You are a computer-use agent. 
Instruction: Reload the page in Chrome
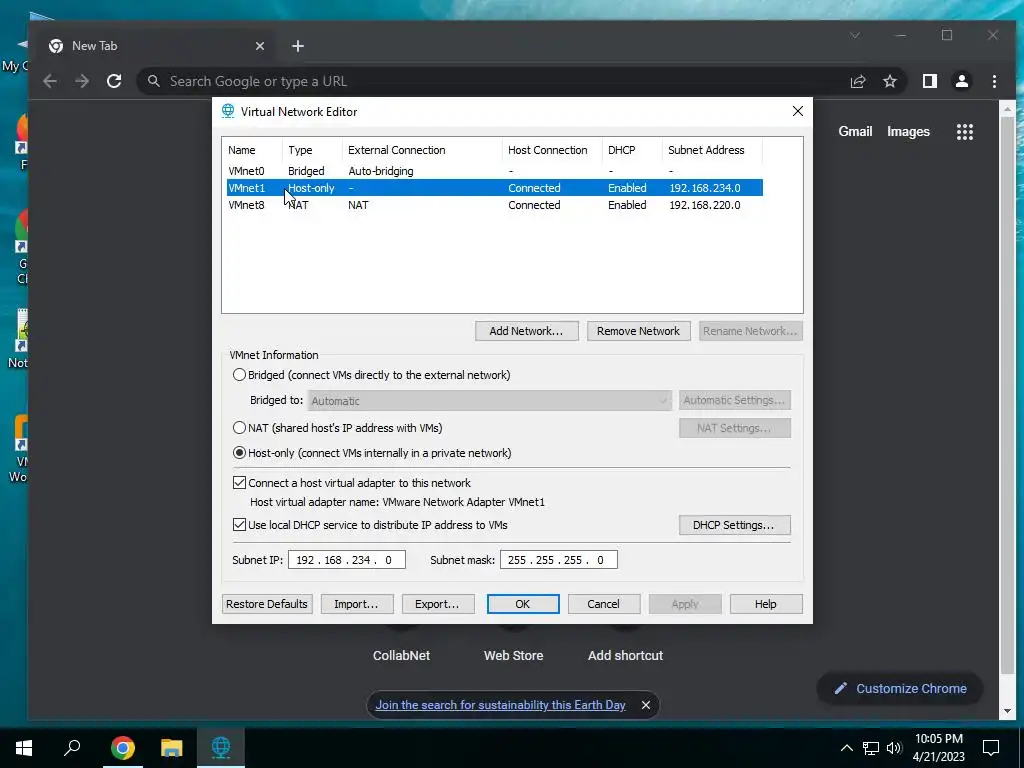click(x=114, y=81)
